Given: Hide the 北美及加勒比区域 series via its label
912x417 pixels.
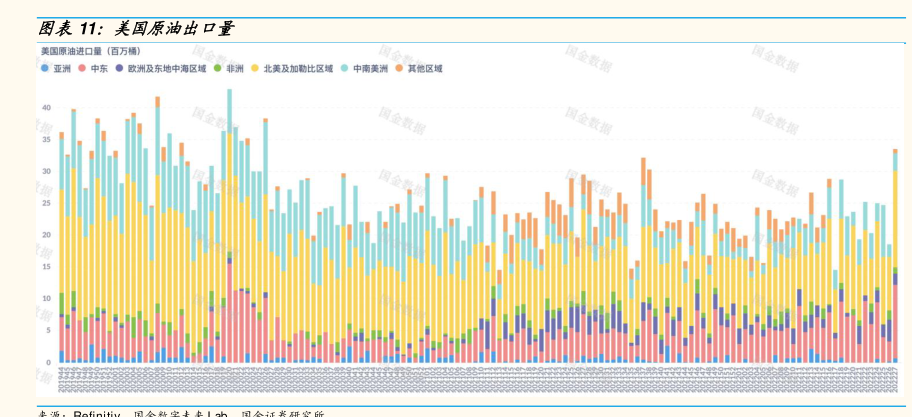Looking at the screenshot, I should (x=297, y=69).
